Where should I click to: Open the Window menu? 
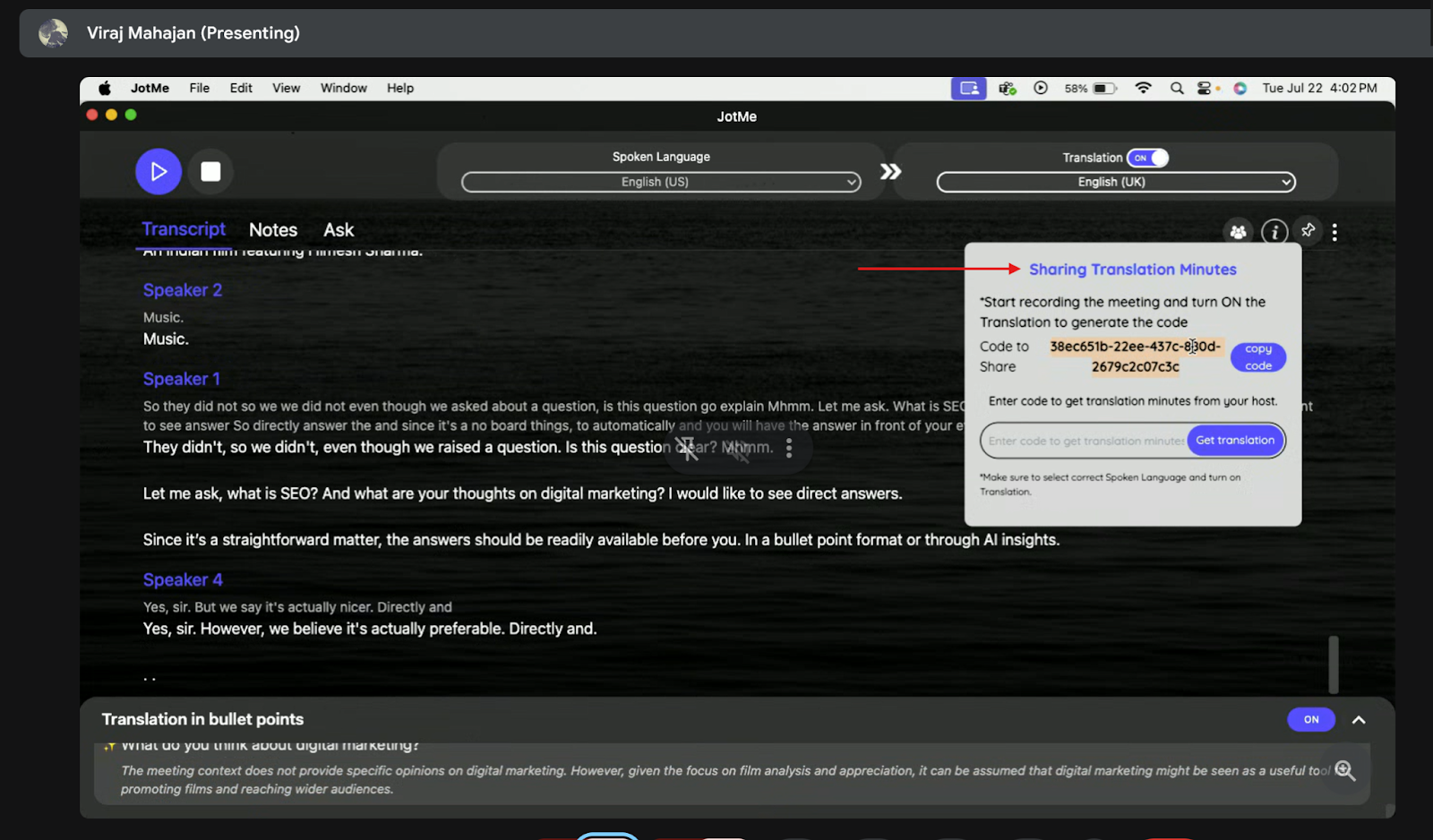[344, 88]
